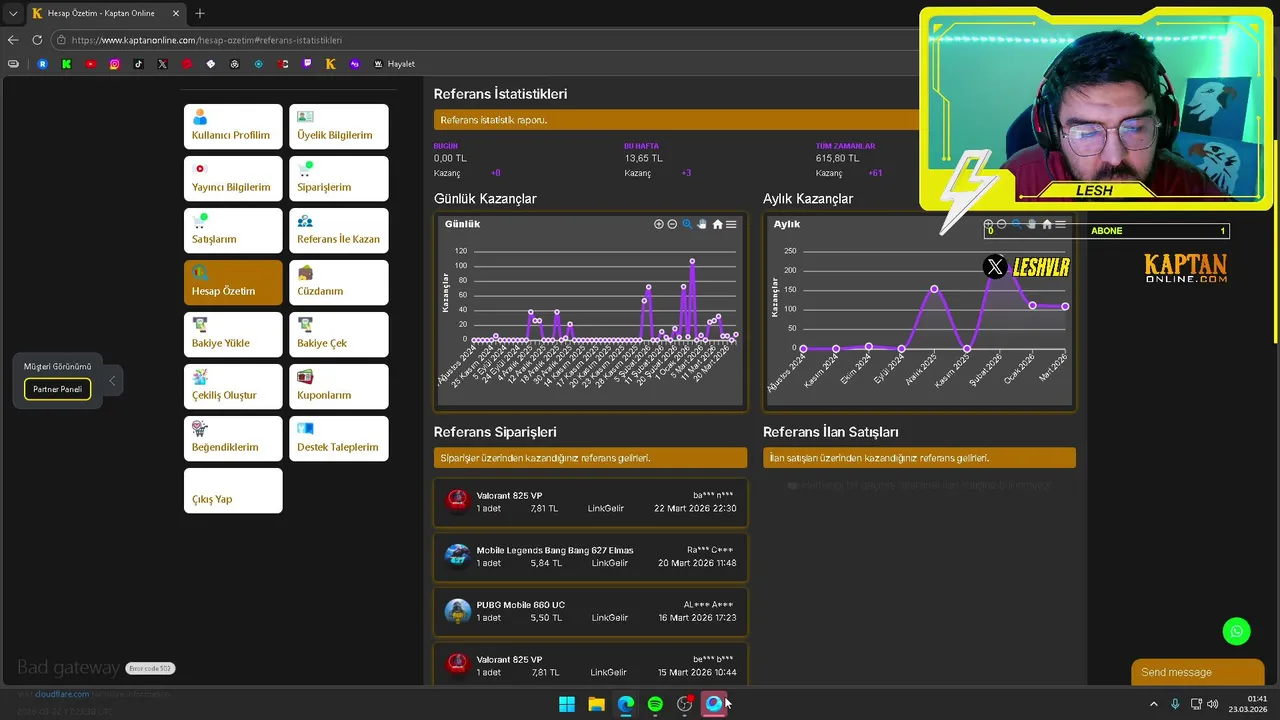Click the Kaptan Online logo on the right

[x=1185, y=268]
